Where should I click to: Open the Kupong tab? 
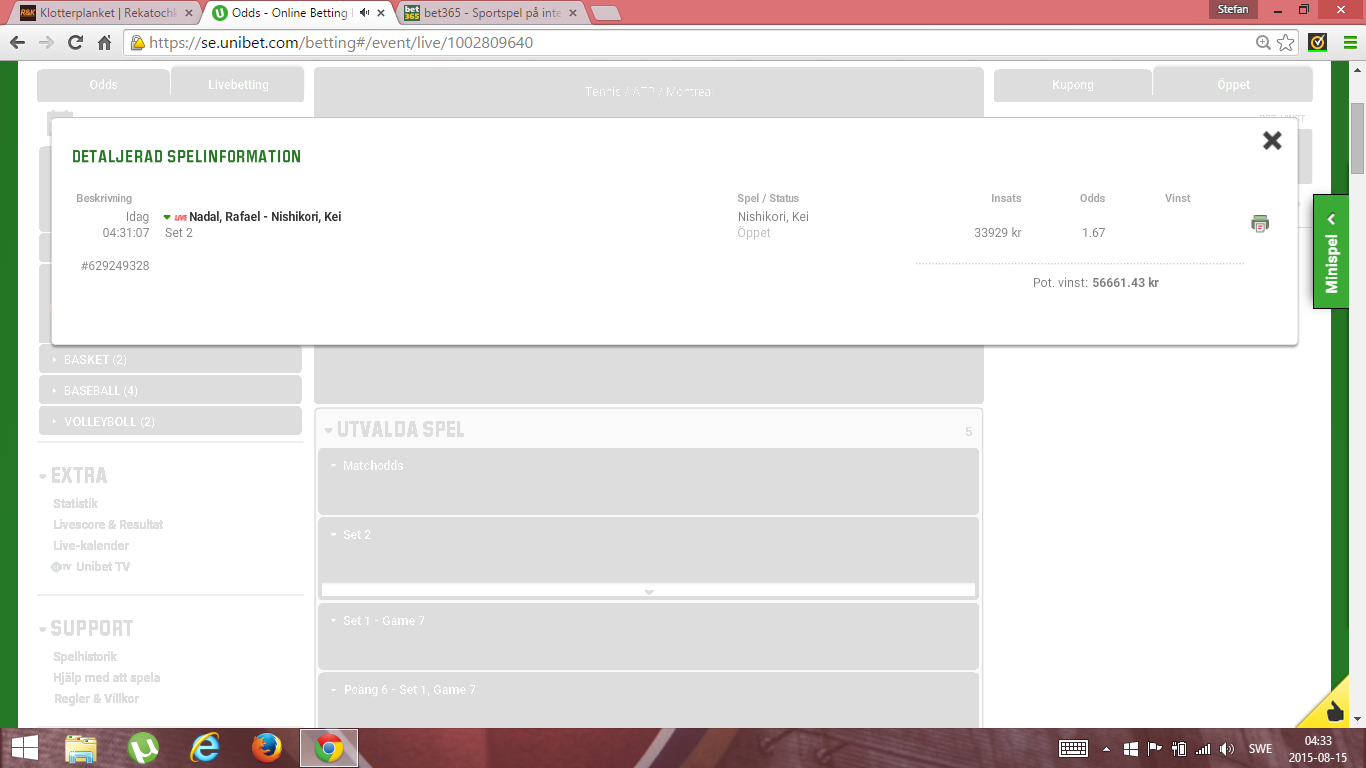tap(1073, 85)
